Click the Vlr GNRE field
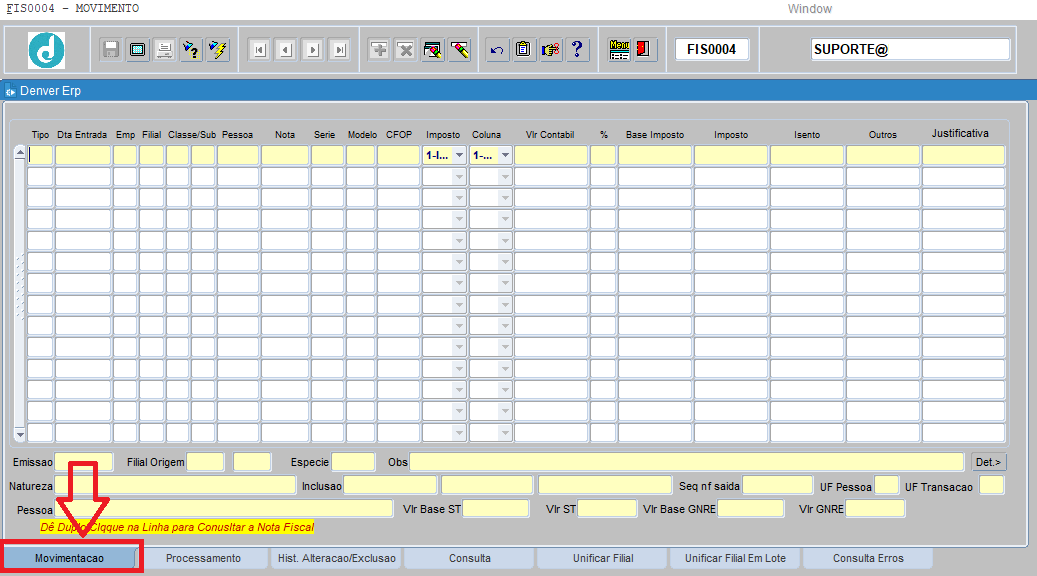The height and width of the screenshot is (576, 1037). pyautogui.click(x=875, y=509)
